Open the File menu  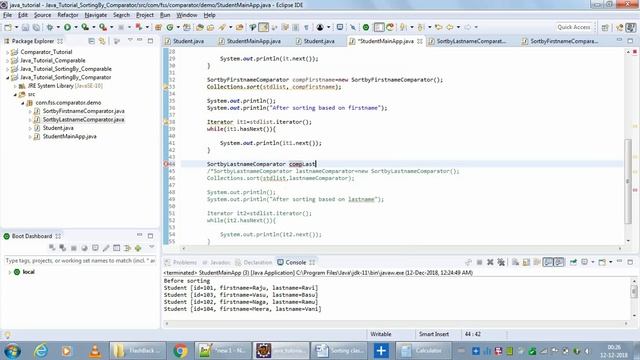tap(7, 15)
